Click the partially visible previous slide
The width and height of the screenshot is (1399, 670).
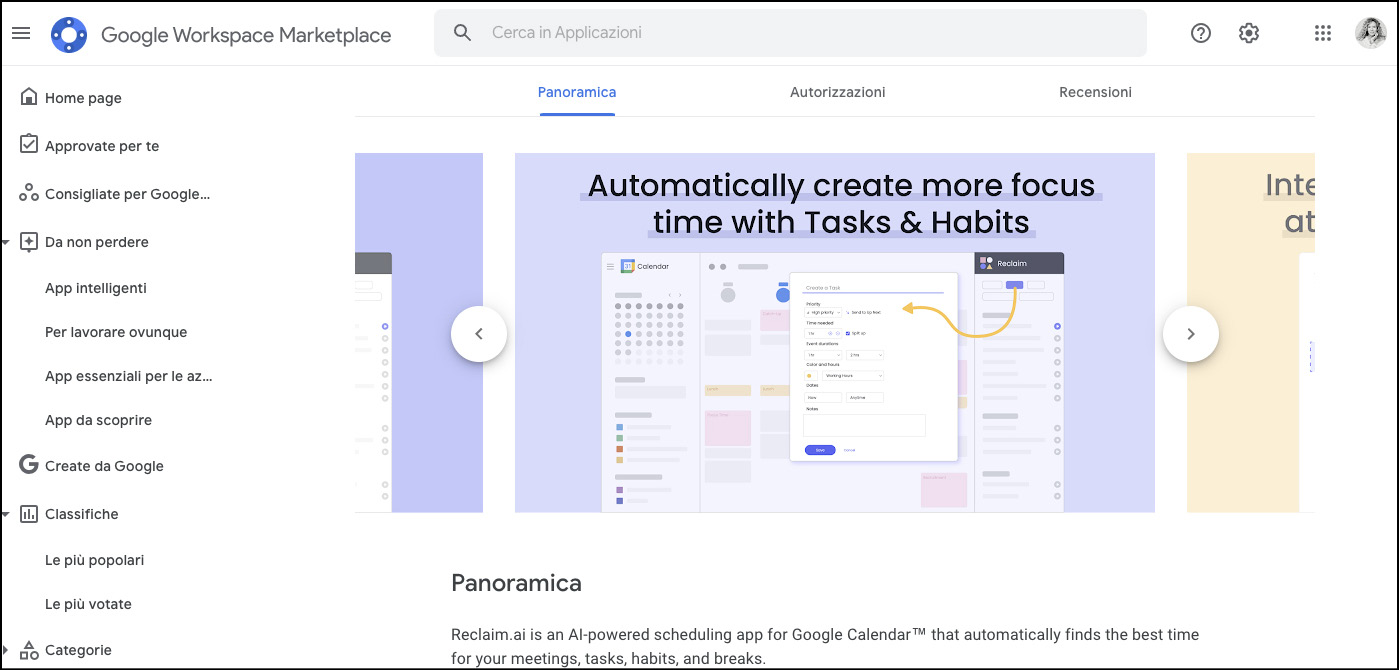419,333
